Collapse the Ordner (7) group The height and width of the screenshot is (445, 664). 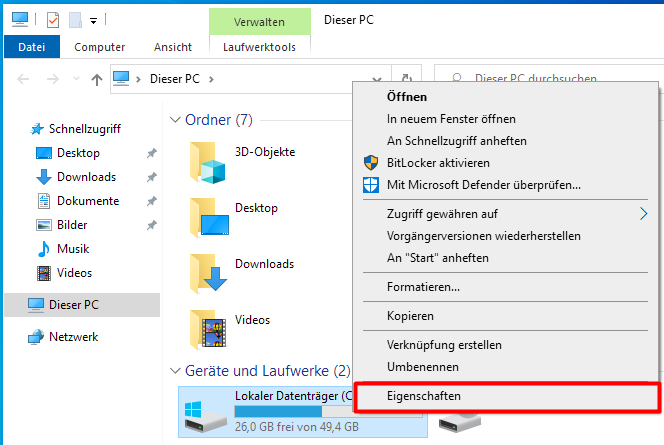pyautogui.click(x=175, y=120)
